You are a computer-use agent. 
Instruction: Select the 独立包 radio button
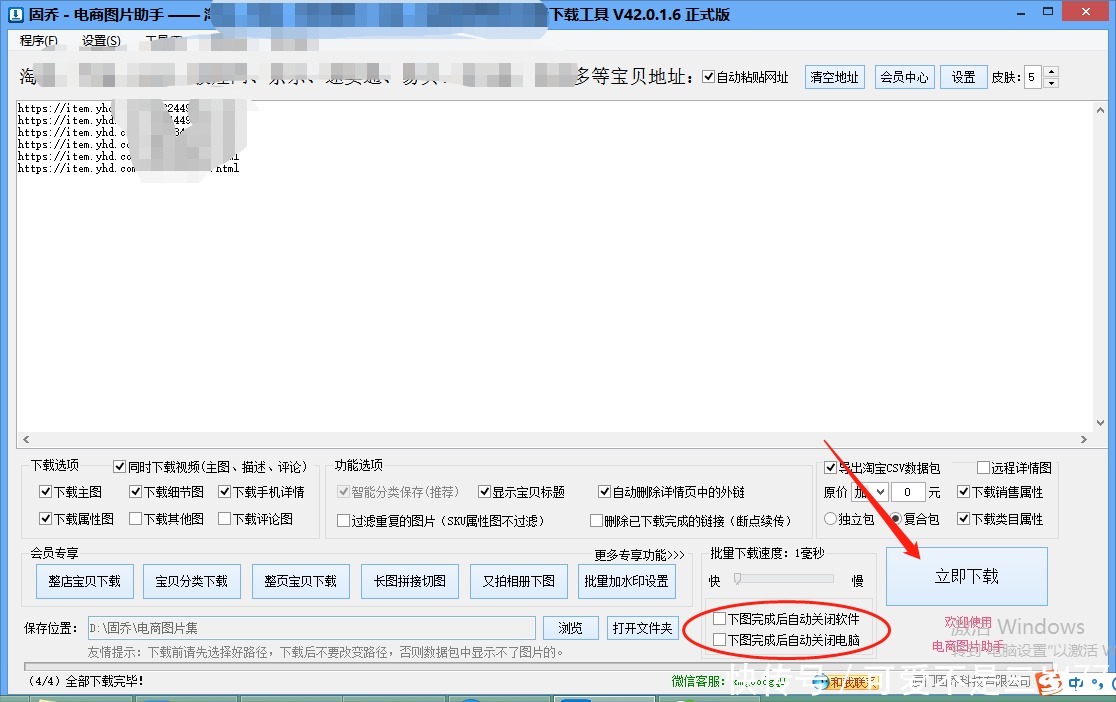coord(831,518)
